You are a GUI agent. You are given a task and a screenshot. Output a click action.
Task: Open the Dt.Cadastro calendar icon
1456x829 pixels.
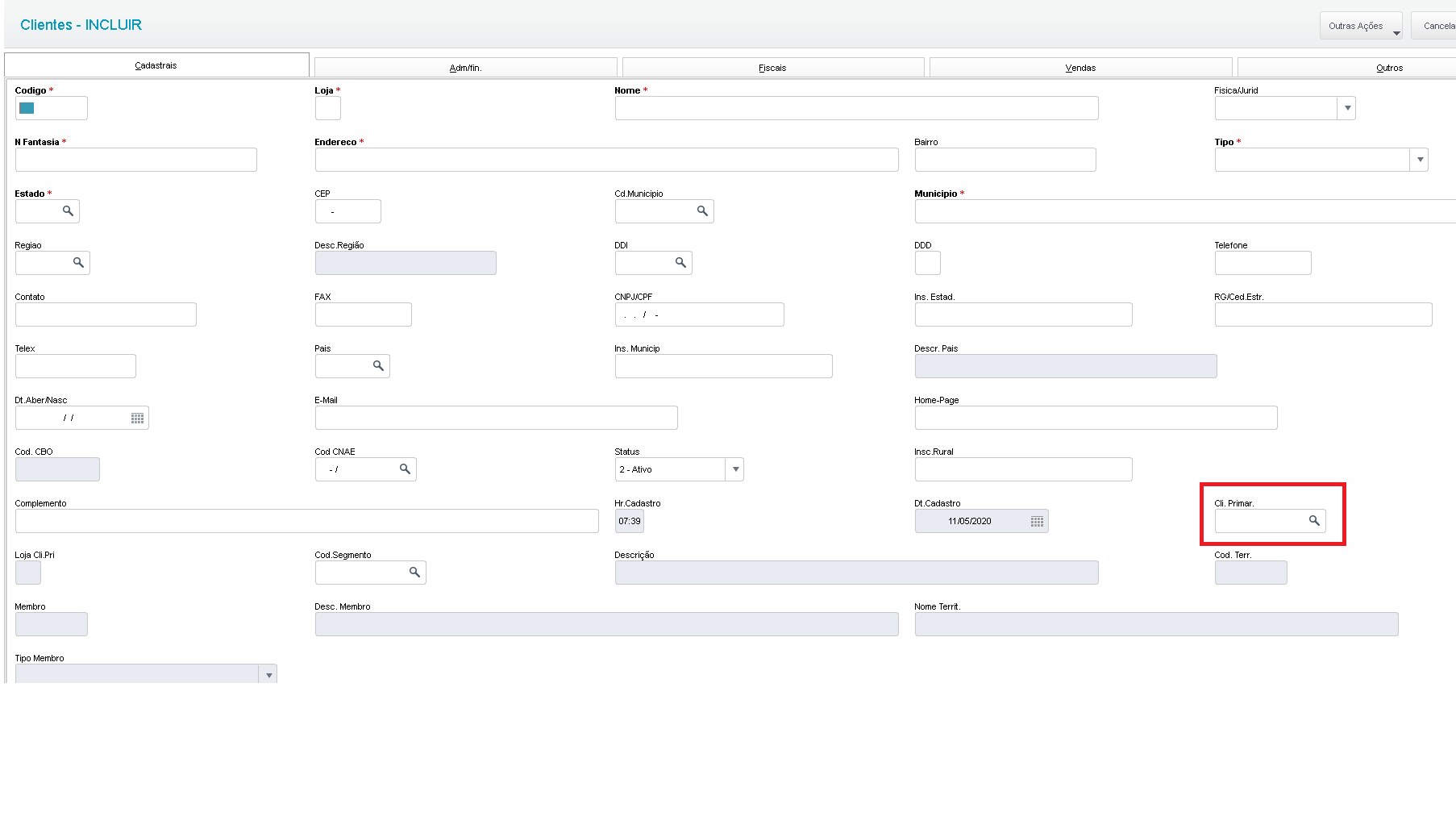pos(1038,521)
